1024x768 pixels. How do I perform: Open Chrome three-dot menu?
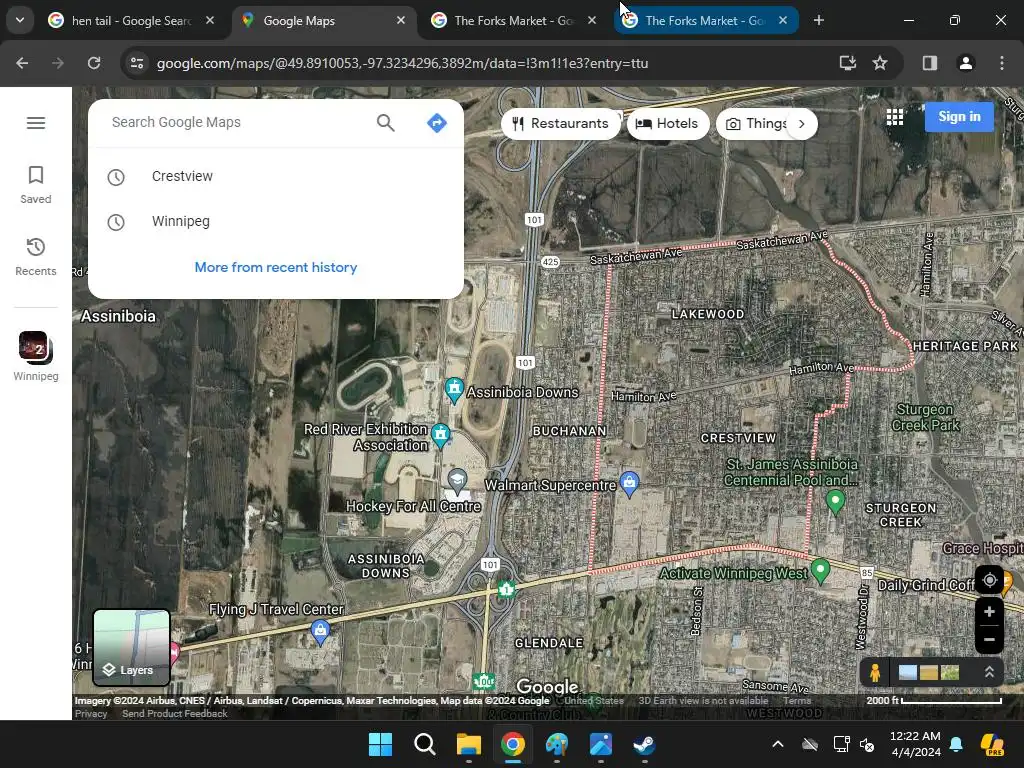tap(1002, 63)
